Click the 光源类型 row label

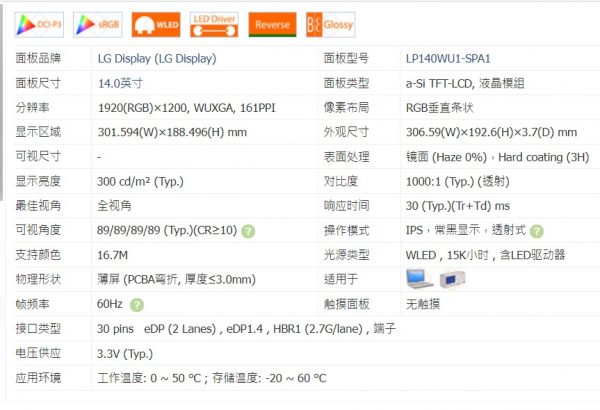[346, 255]
